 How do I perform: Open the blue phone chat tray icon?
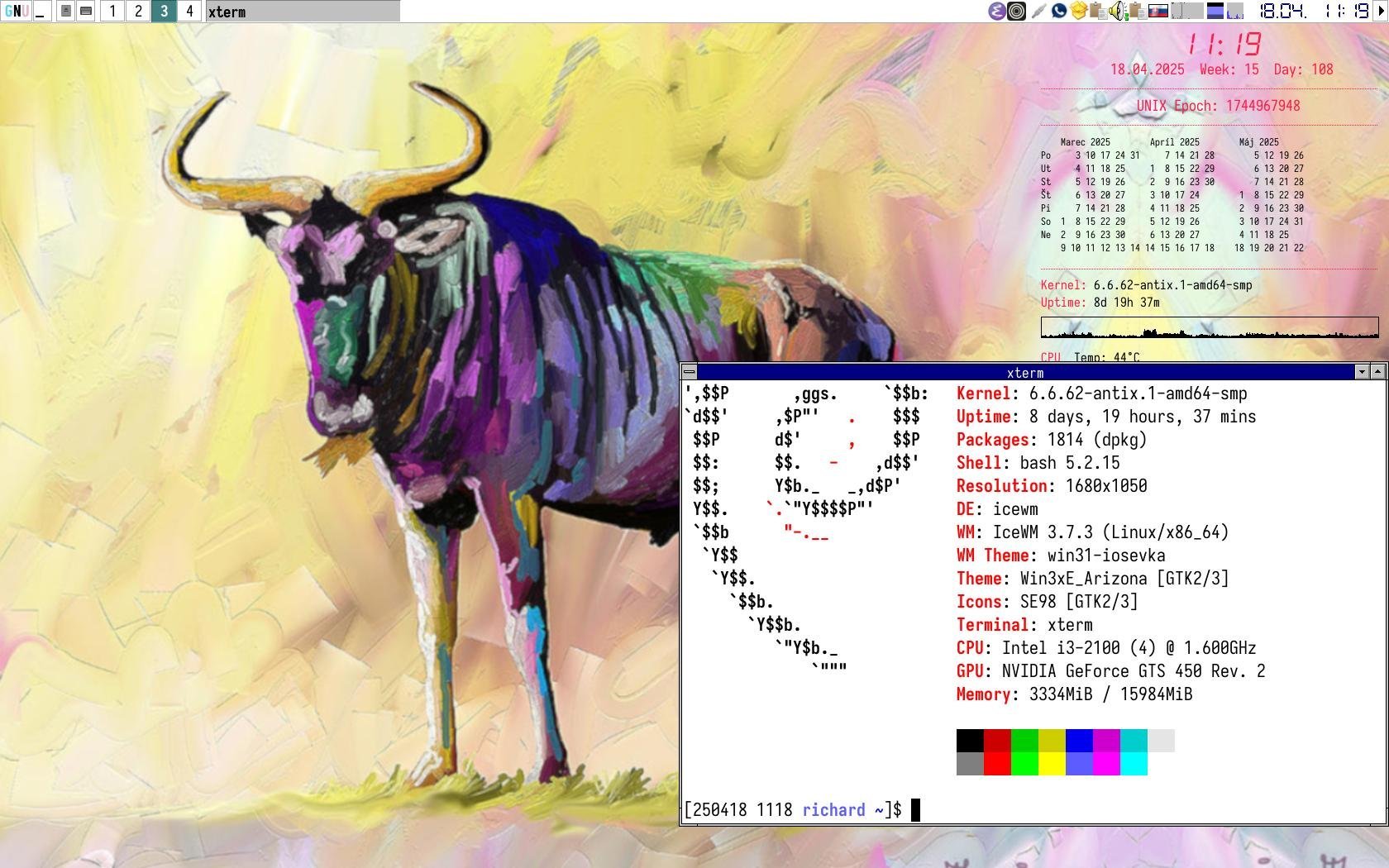pyautogui.click(x=1058, y=11)
